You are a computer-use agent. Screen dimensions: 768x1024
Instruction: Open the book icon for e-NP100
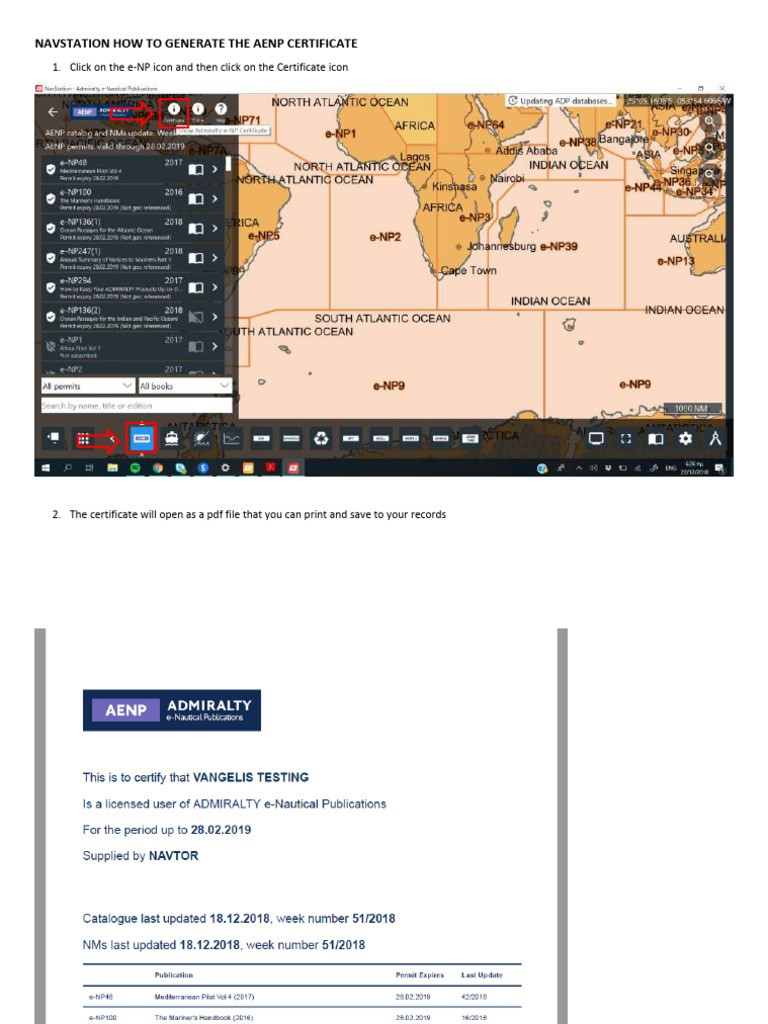pyautogui.click(x=196, y=199)
